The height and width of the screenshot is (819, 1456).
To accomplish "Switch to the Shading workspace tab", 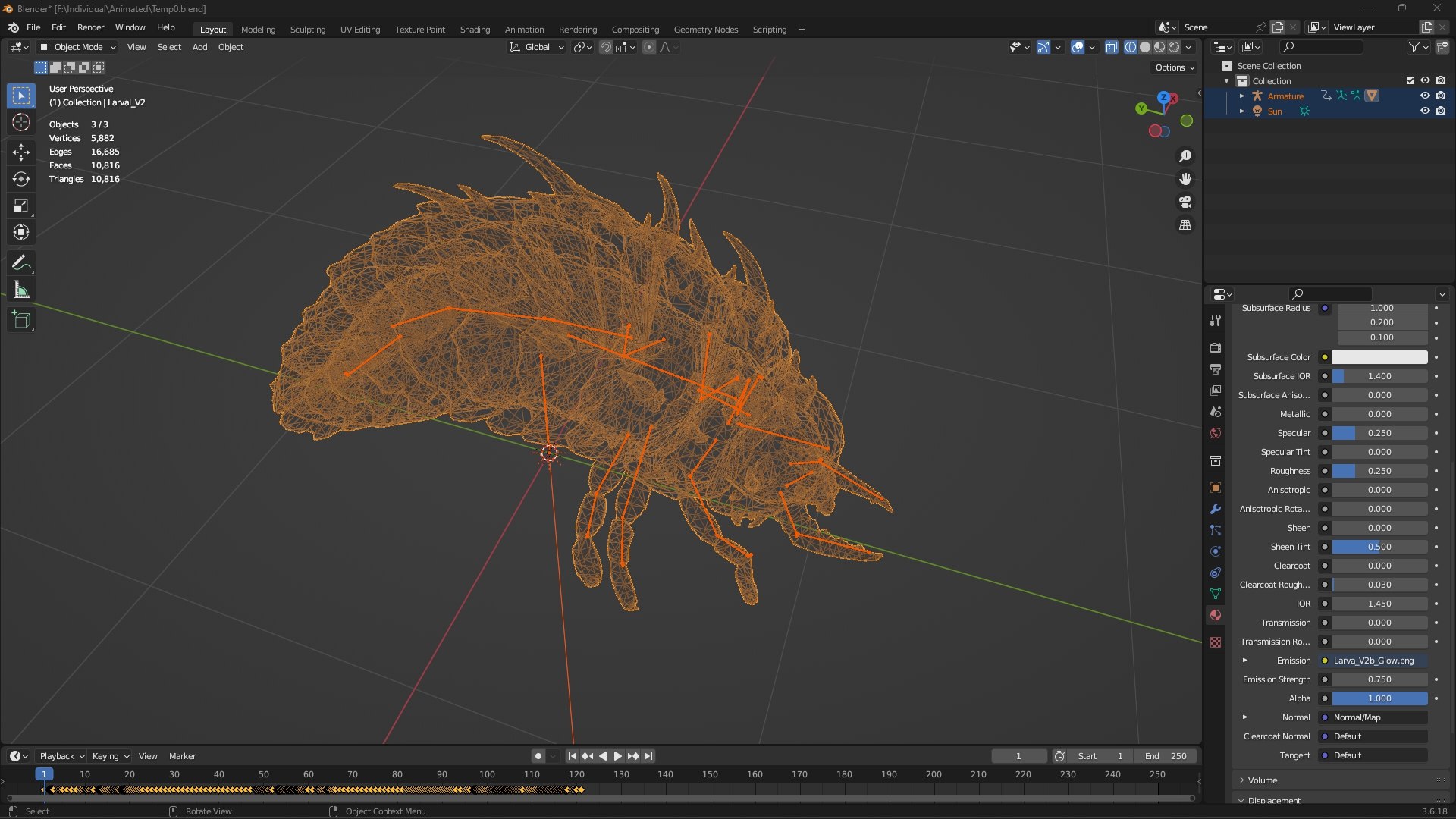I will pos(475,30).
